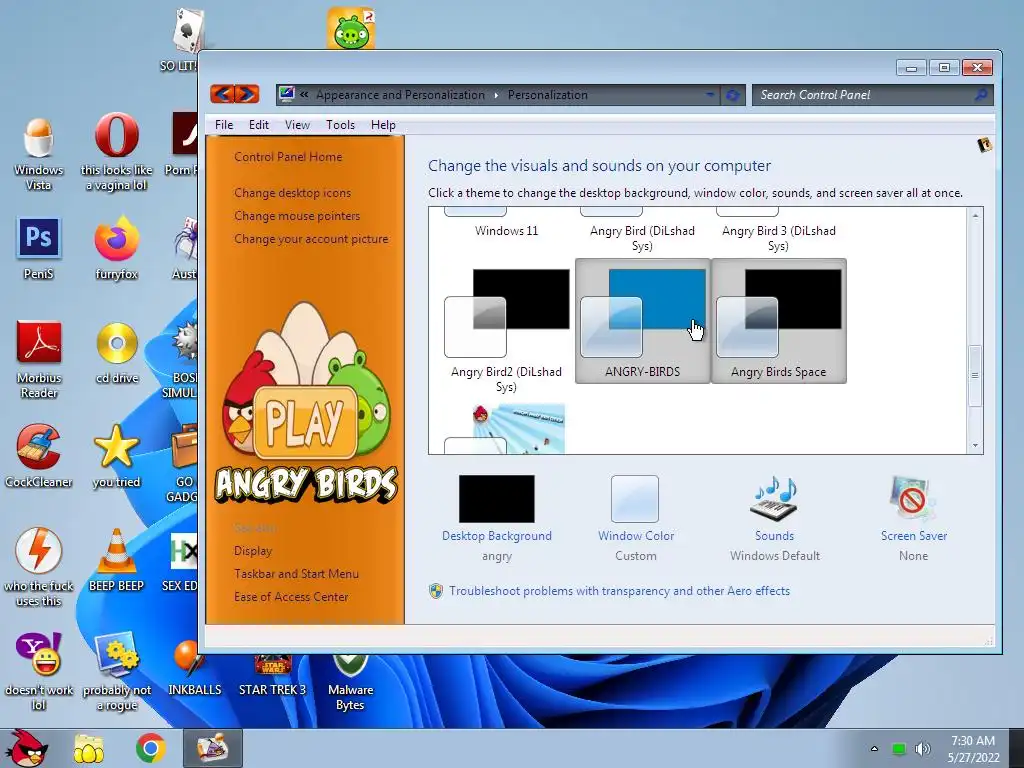This screenshot has width=1024, height=768.
Task: Open Desktop Background settings thumbnail
Action: point(497,499)
